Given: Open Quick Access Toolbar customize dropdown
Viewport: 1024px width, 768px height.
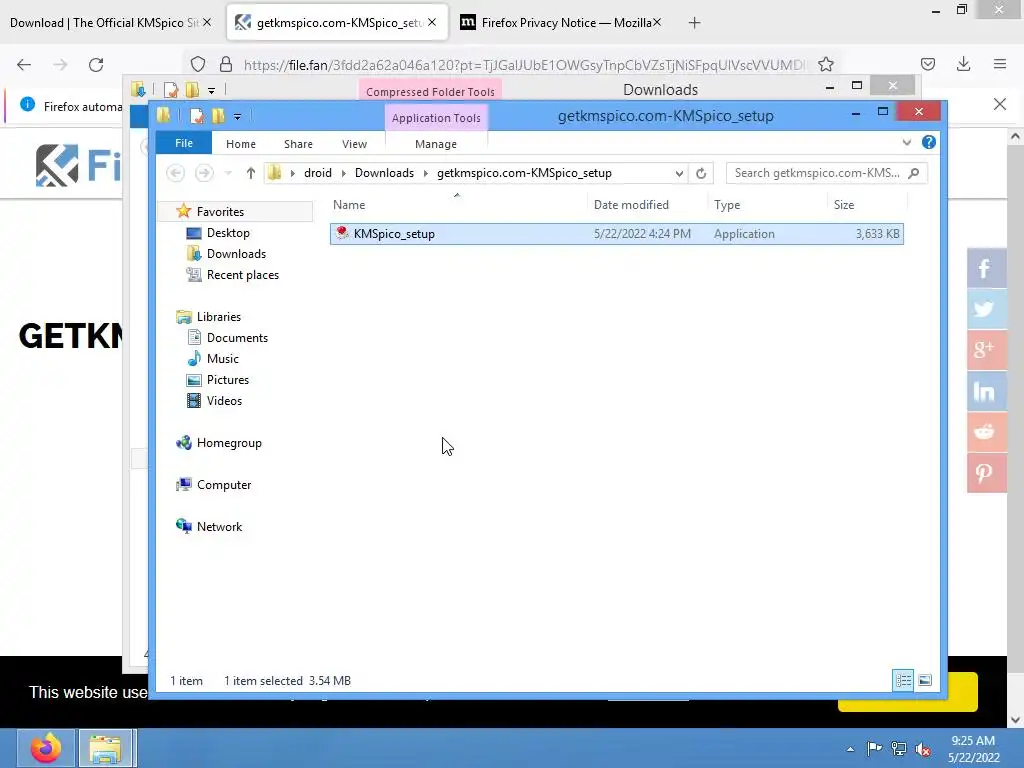Looking at the screenshot, I should pos(238,117).
